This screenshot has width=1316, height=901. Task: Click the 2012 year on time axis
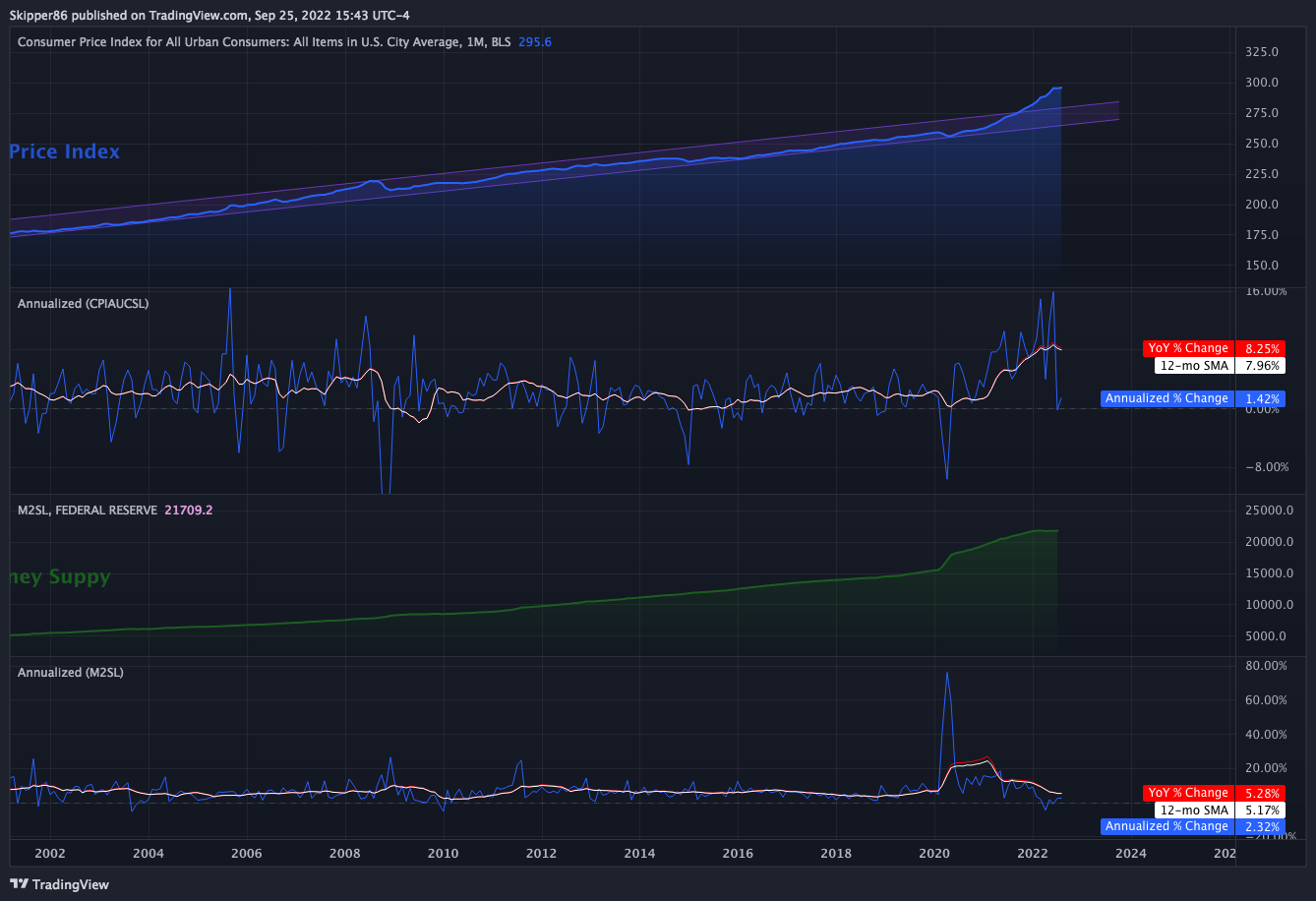point(541,853)
